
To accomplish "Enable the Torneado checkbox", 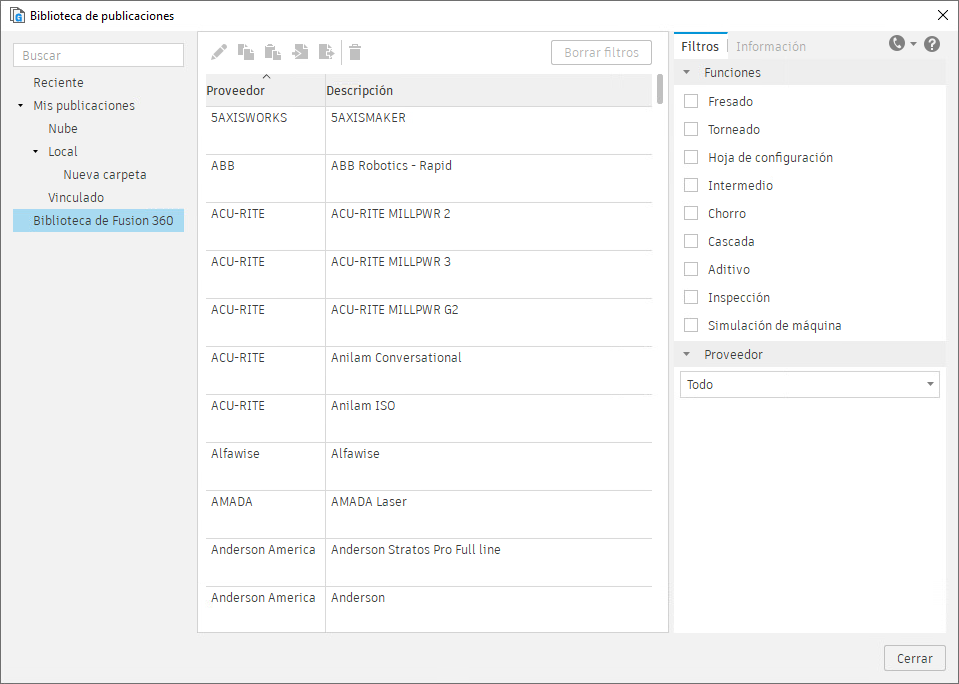I will (x=691, y=130).
